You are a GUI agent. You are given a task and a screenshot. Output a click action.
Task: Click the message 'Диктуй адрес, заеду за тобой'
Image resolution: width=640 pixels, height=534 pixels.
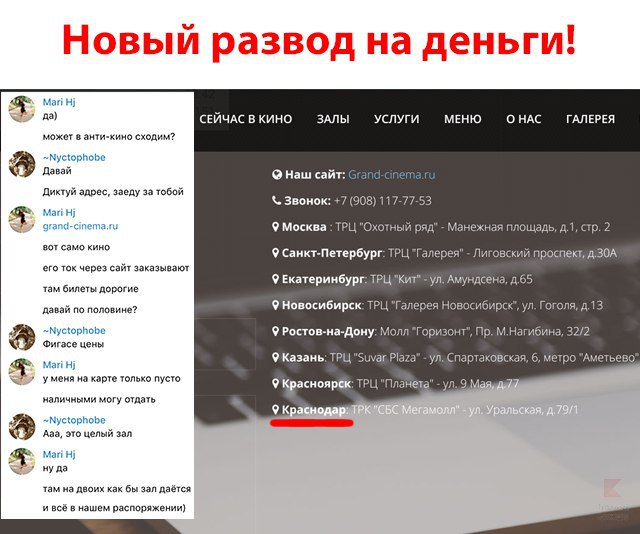pos(113,191)
